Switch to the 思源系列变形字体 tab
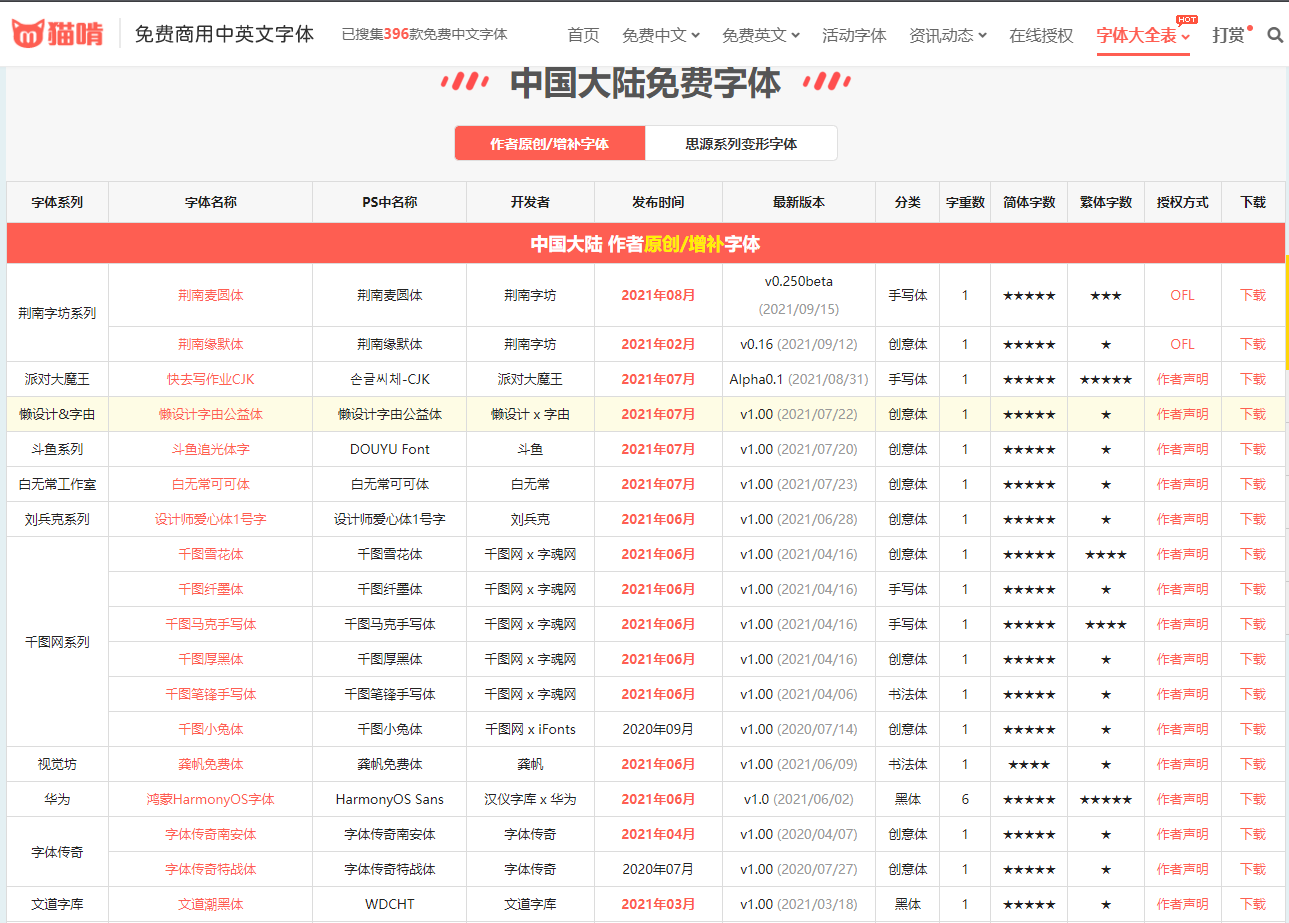 click(741, 142)
